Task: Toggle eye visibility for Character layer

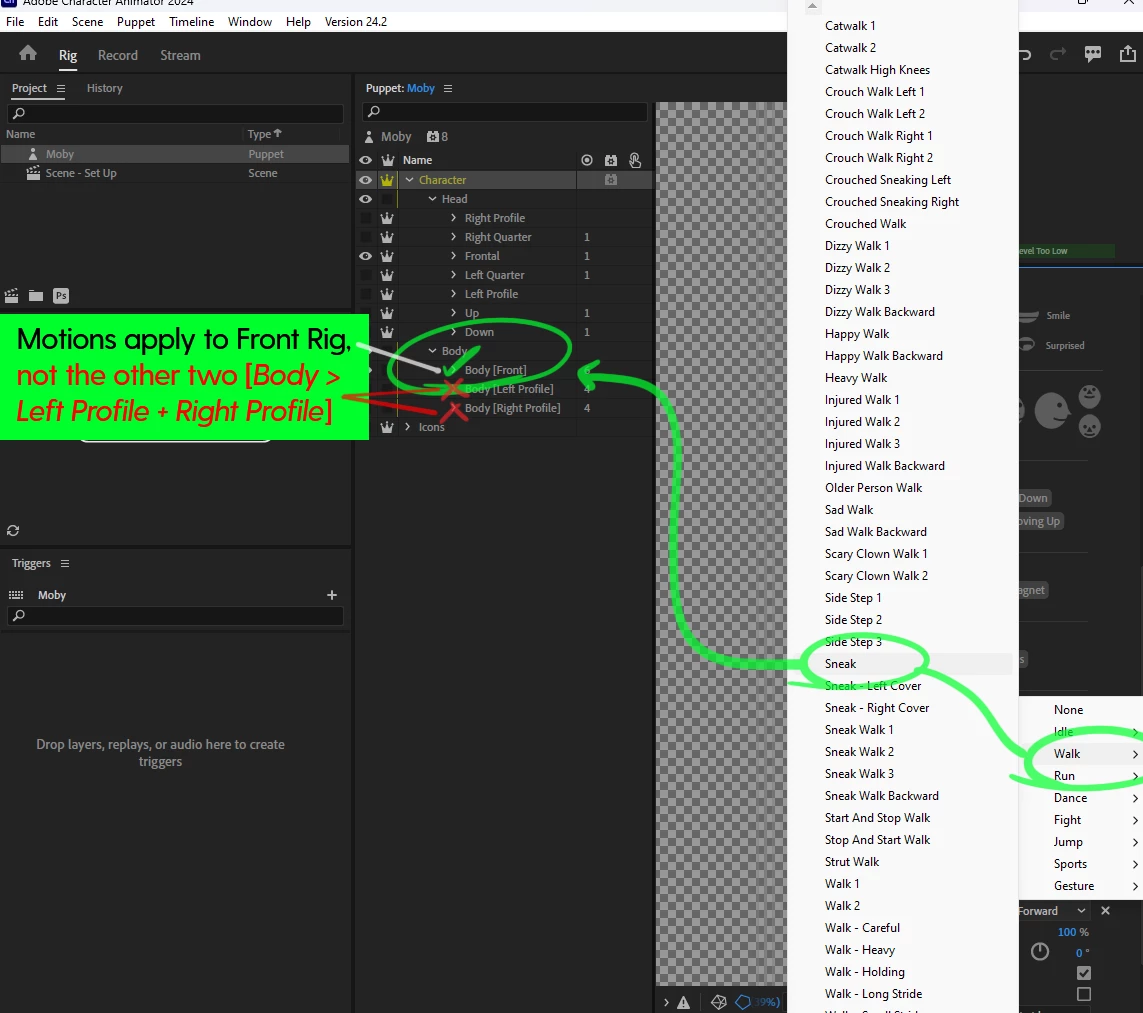Action: [x=366, y=179]
